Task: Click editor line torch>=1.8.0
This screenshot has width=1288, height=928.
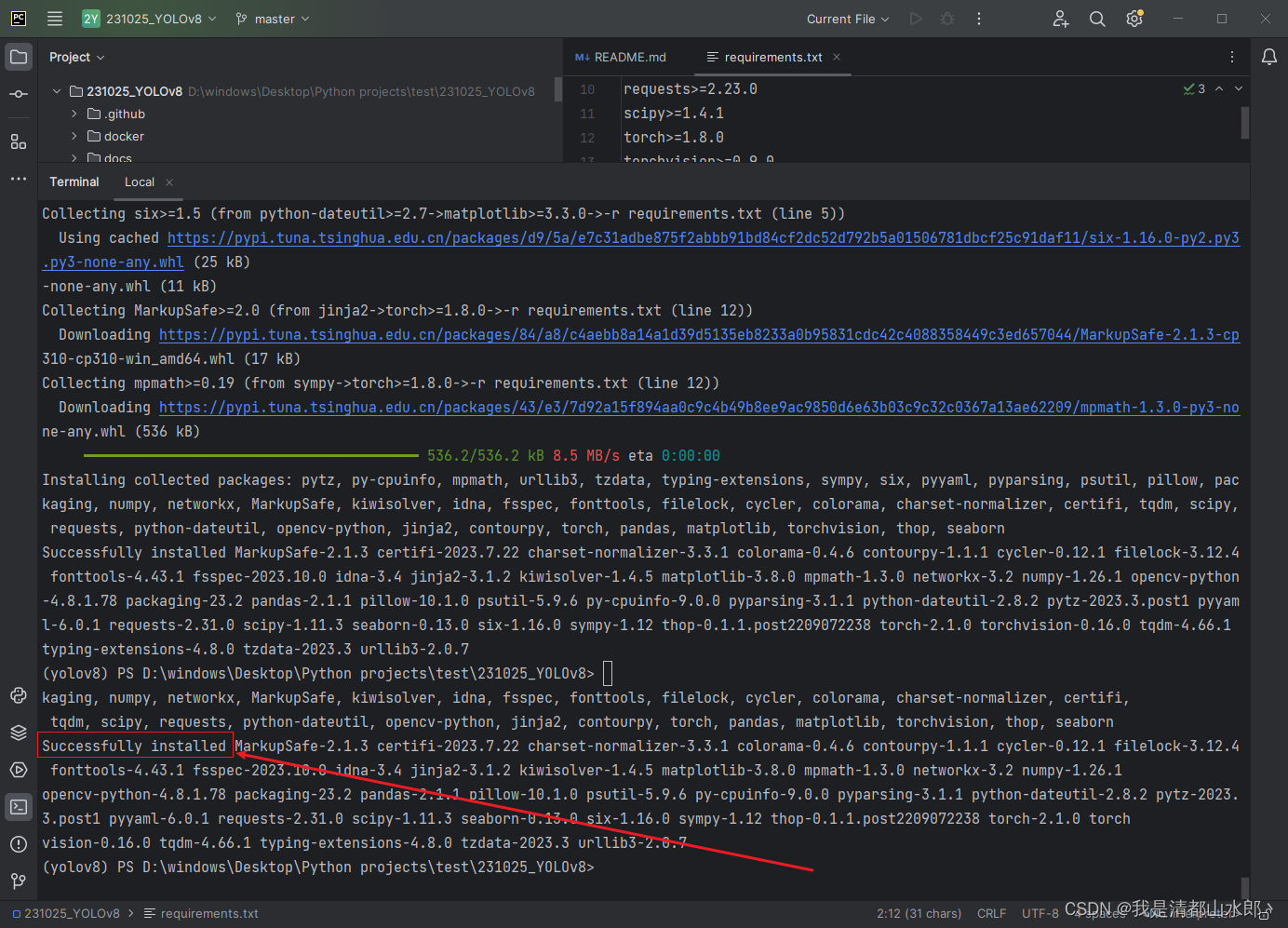Action: [674, 137]
